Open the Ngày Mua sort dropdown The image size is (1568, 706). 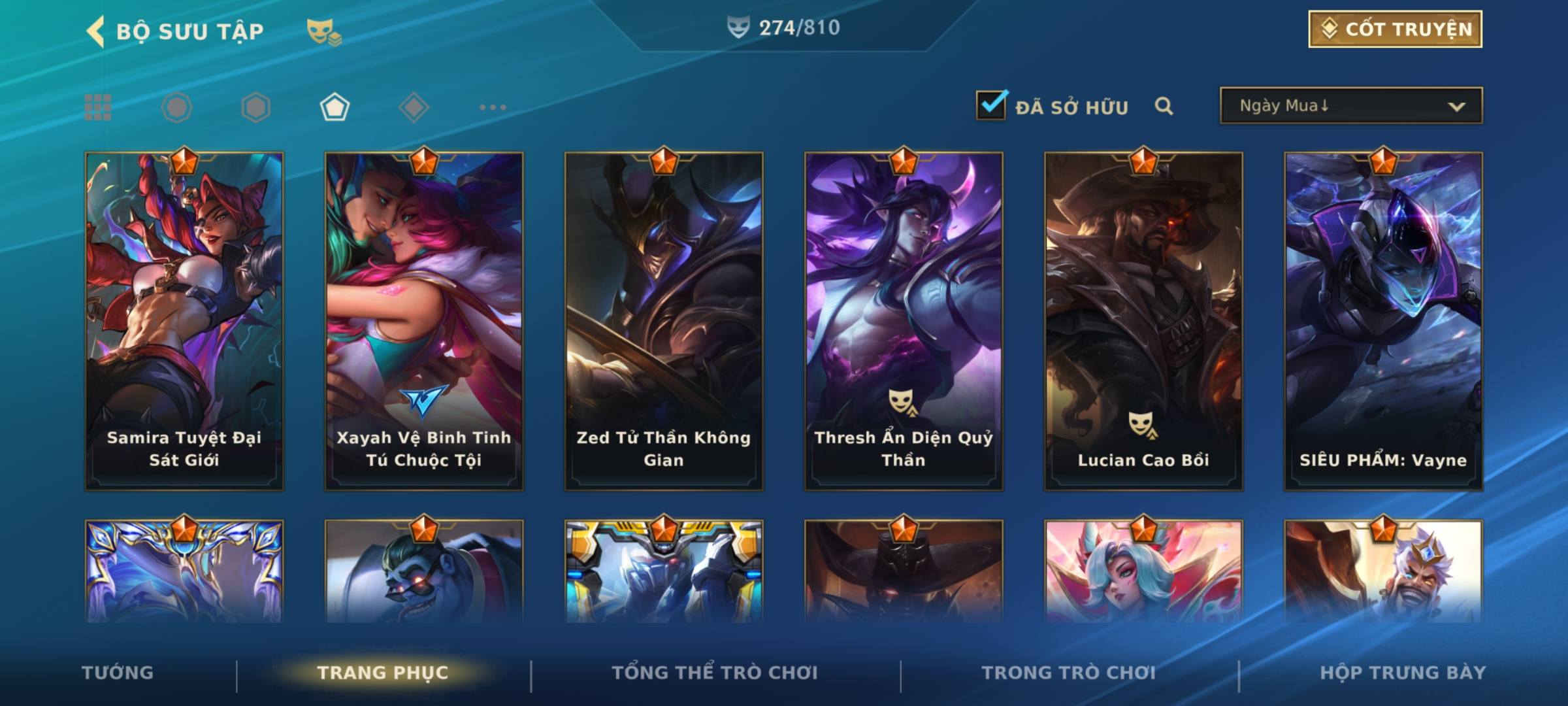coord(1351,105)
